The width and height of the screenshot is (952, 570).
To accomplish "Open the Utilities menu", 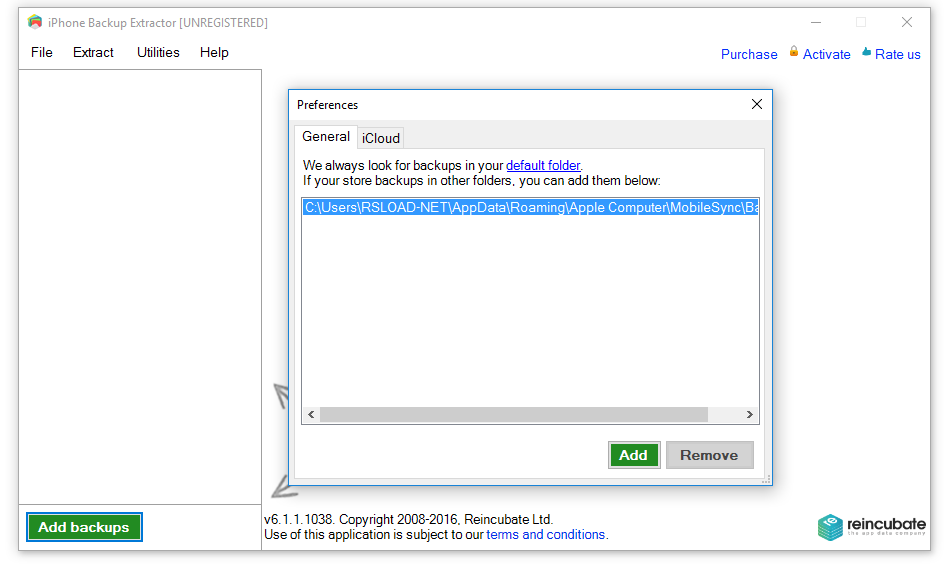I will (158, 52).
